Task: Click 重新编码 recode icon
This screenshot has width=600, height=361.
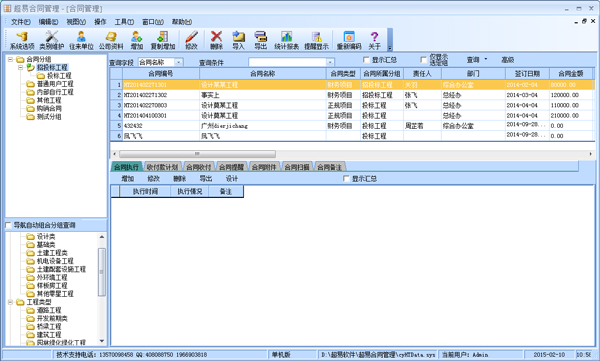Action: click(x=349, y=40)
